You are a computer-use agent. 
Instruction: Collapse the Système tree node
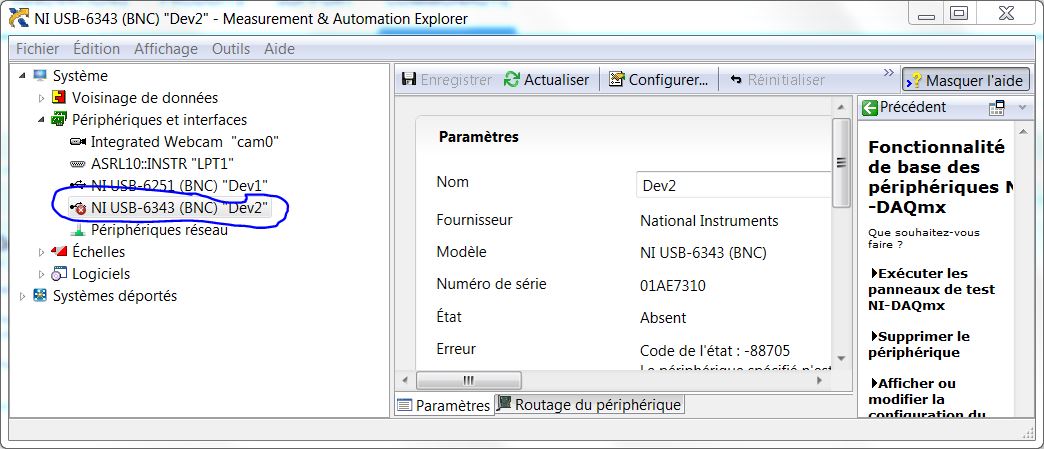23,76
